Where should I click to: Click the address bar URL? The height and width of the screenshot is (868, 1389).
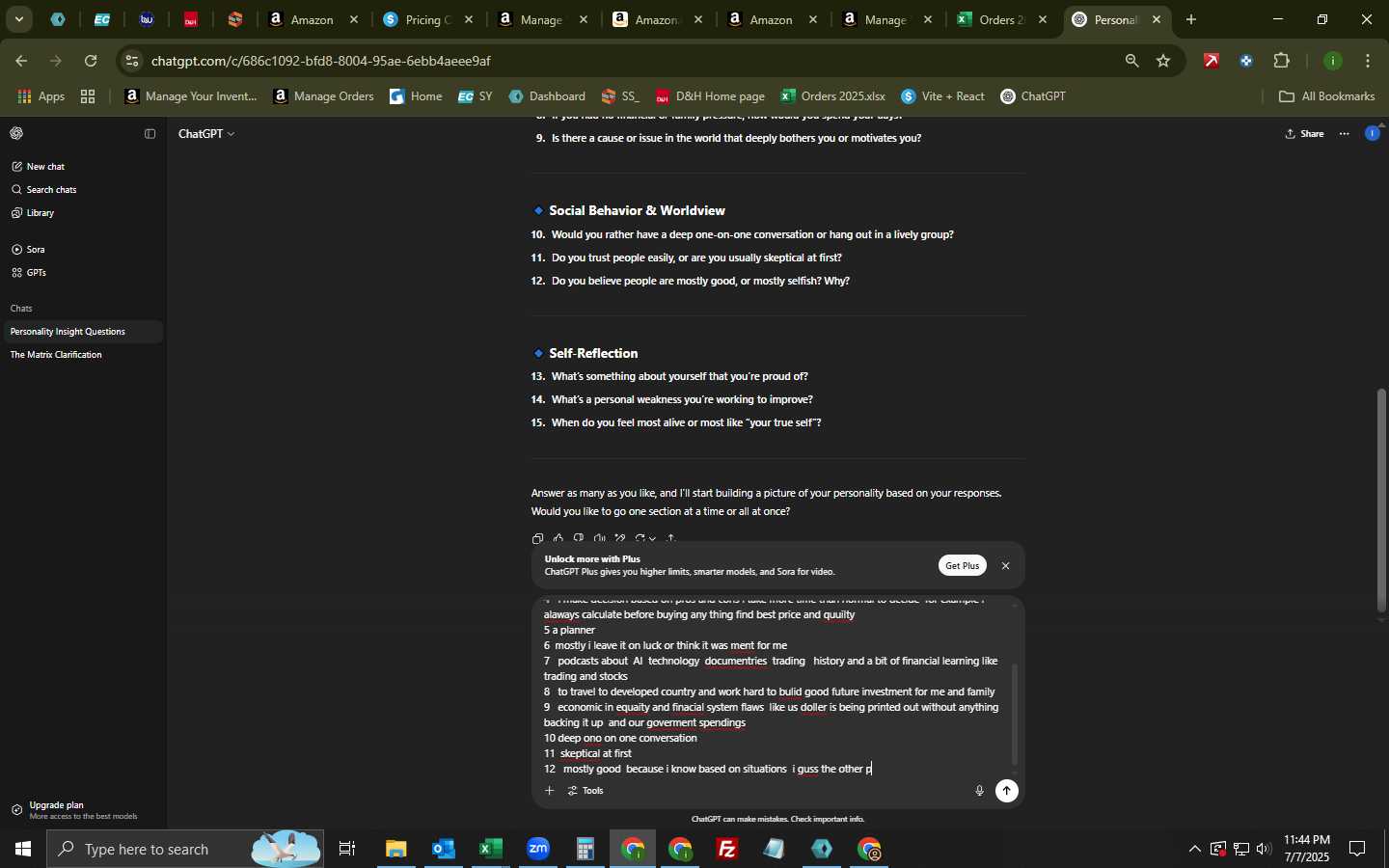pos(321,61)
